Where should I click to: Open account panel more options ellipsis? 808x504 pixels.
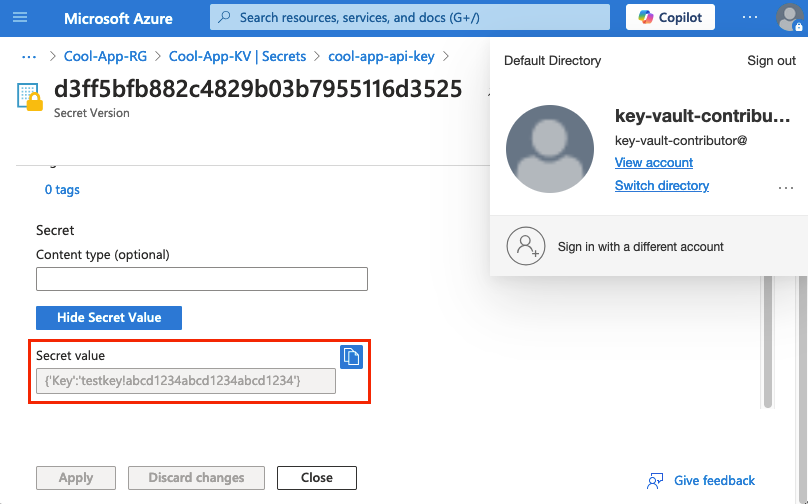[x=785, y=187]
